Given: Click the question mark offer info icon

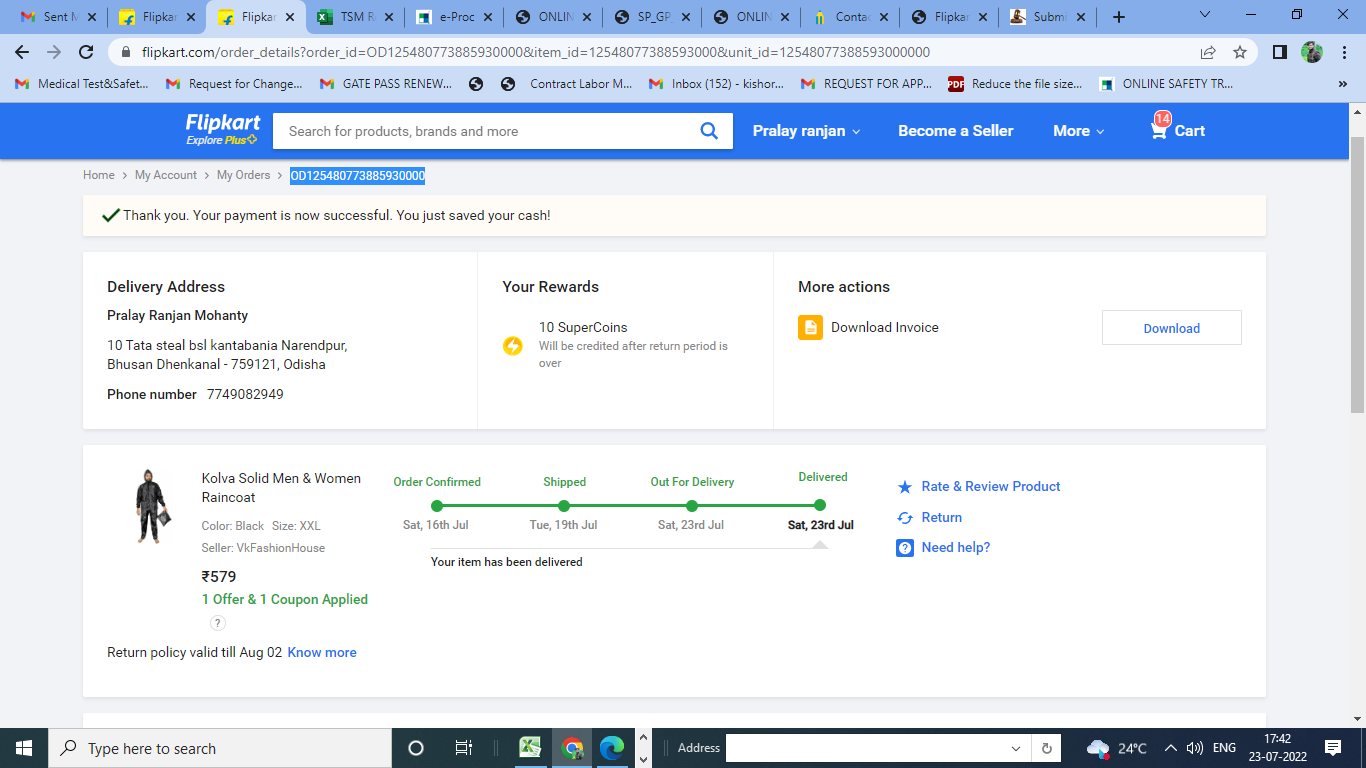Looking at the screenshot, I should coord(218,623).
